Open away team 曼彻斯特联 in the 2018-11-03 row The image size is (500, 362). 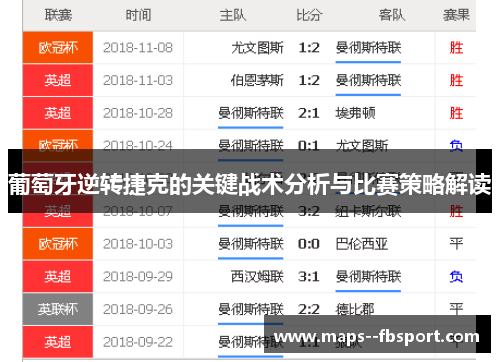368,80
